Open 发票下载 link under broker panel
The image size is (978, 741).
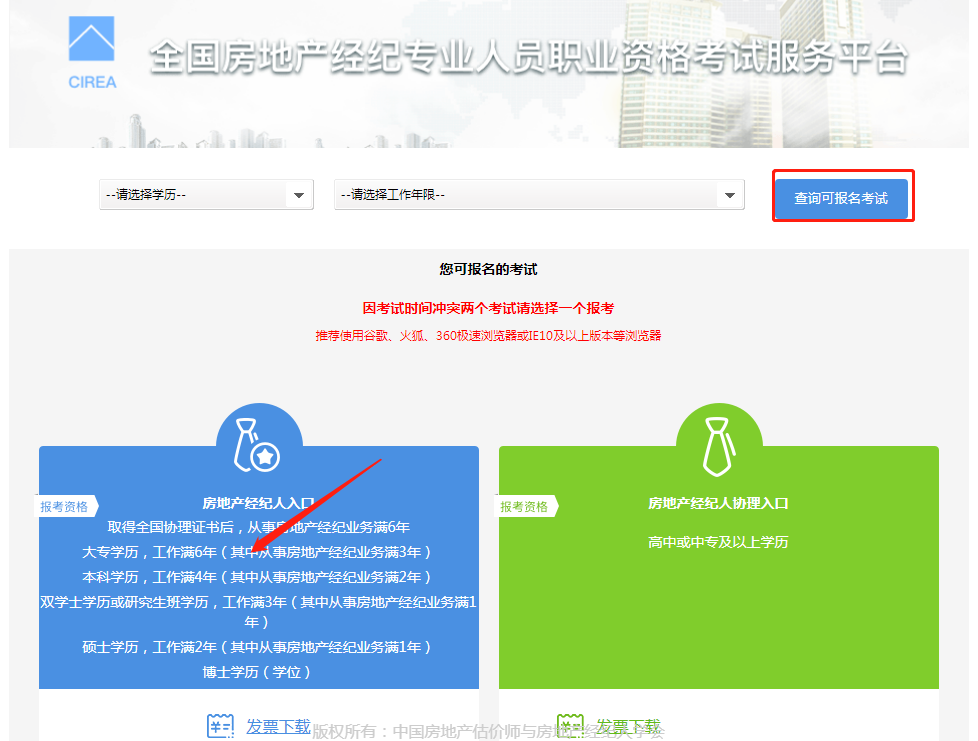278,726
